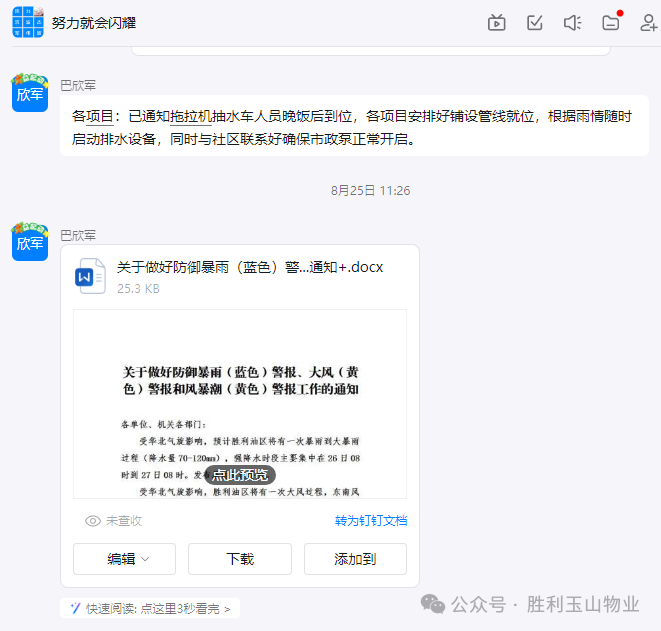Click the 转为钉钉文档 link
The width and height of the screenshot is (661, 631).
(x=371, y=521)
